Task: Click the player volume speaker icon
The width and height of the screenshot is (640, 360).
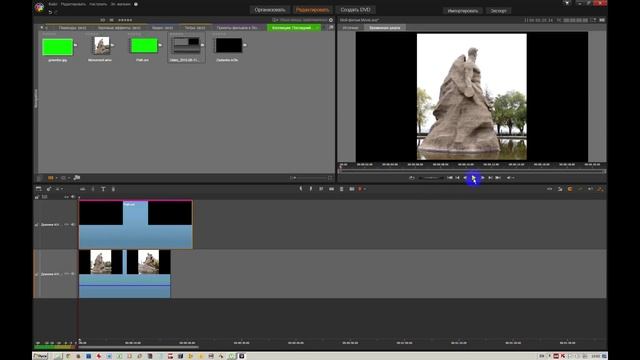Action: coord(509,178)
